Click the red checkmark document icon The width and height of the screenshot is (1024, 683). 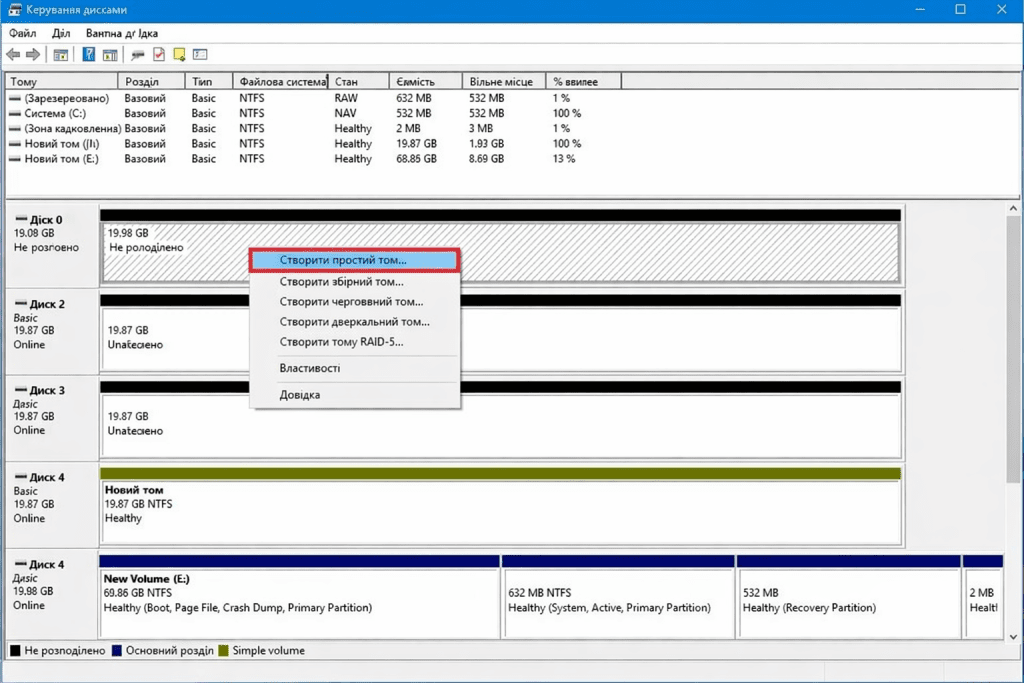[158, 54]
